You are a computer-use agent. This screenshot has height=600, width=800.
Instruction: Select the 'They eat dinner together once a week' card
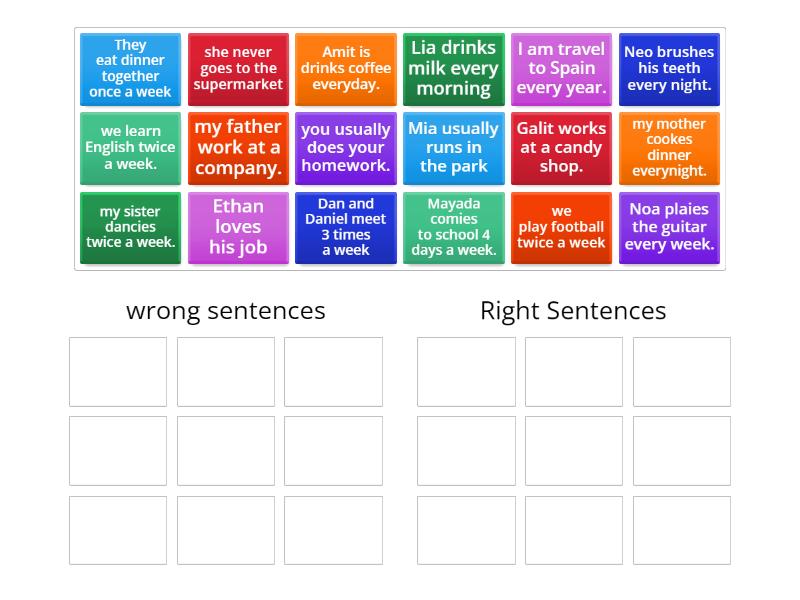pos(130,69)
